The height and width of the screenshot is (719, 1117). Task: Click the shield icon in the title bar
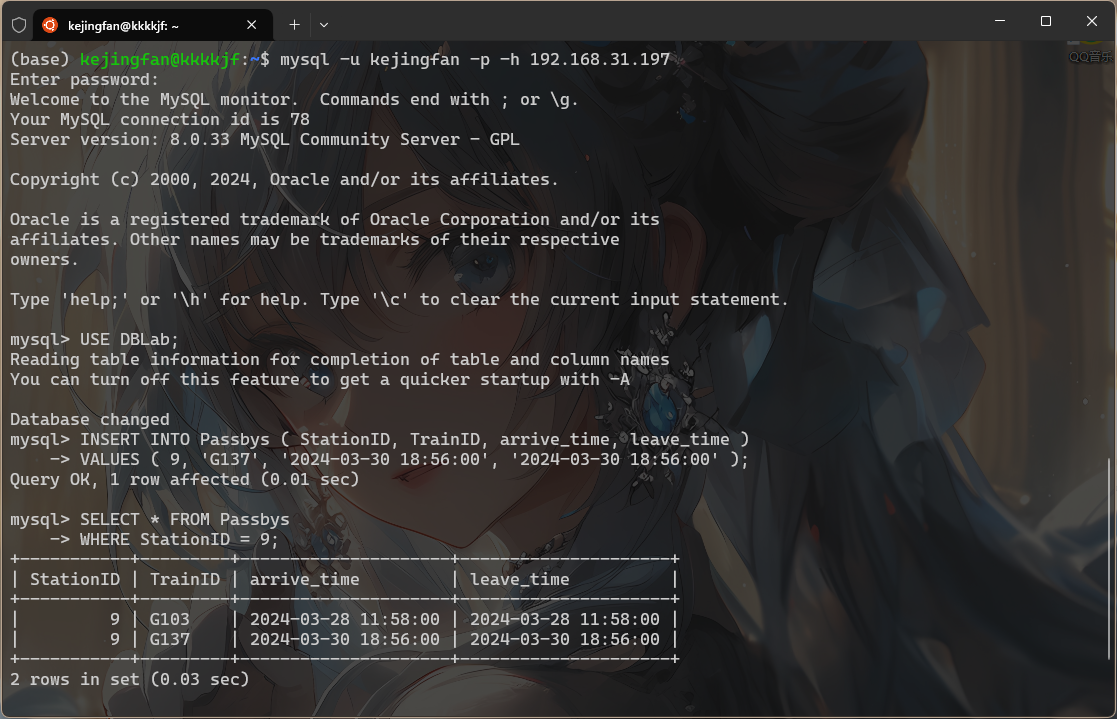pos(19,24)
